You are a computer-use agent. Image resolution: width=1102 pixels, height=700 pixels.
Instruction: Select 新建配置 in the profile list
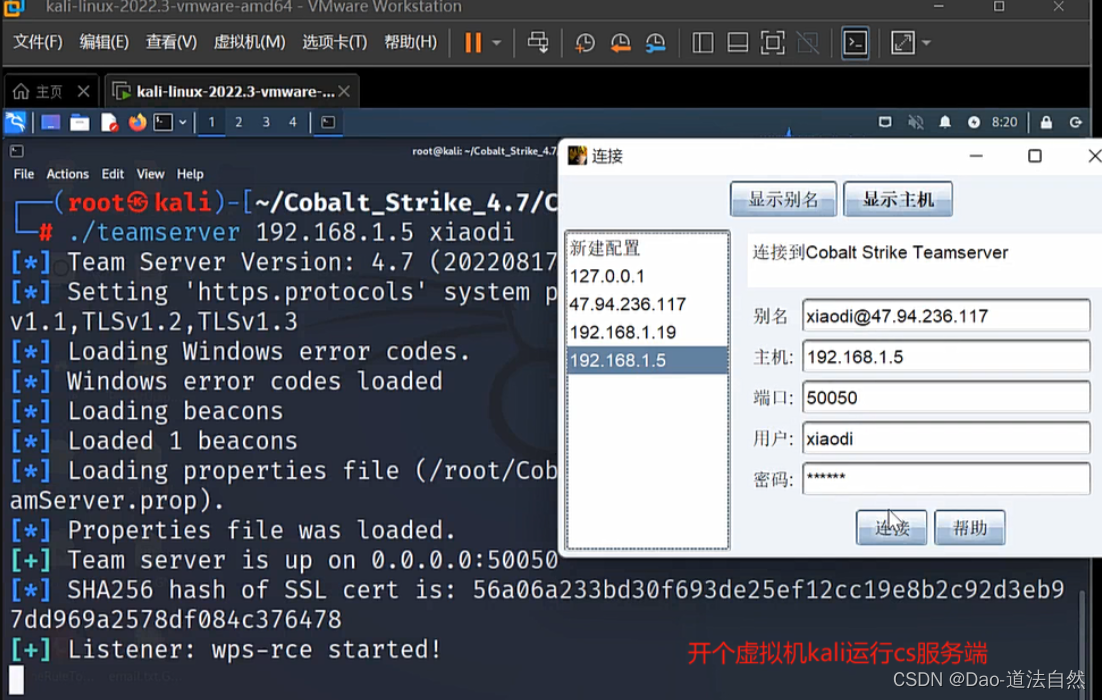(x=647, y=247)
